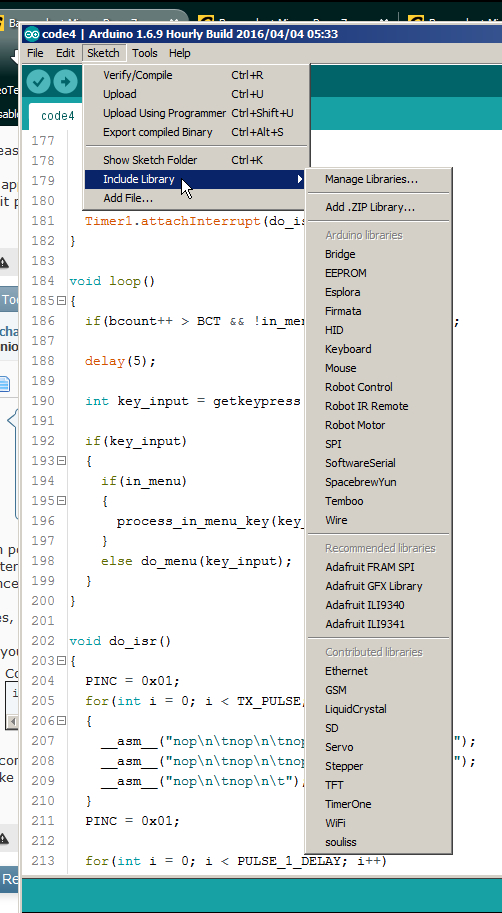Include the Wire library

click(379, 521)
